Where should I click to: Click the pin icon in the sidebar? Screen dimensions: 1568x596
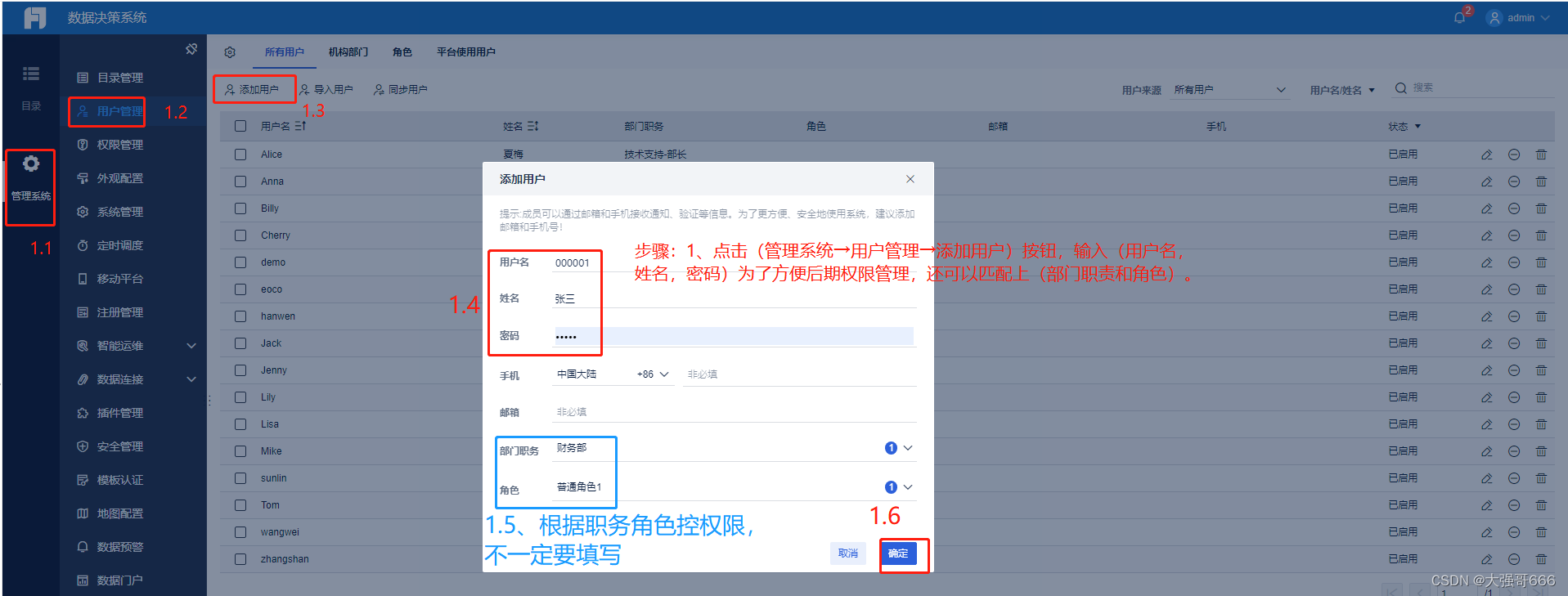pos(191,49)
